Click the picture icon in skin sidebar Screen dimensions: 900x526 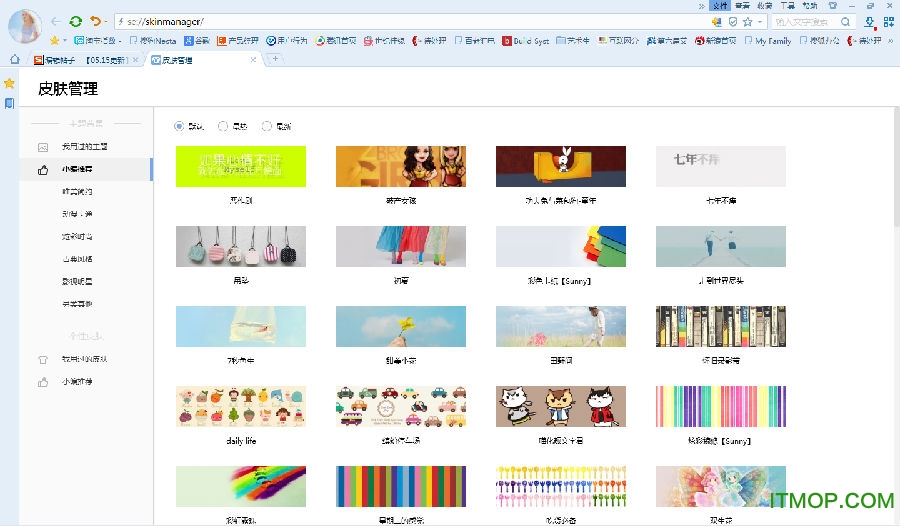tap(43, 147)
